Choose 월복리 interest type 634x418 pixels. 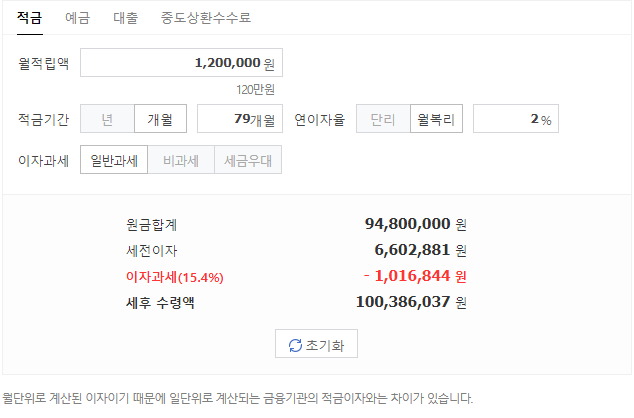(x=436, y=119)
